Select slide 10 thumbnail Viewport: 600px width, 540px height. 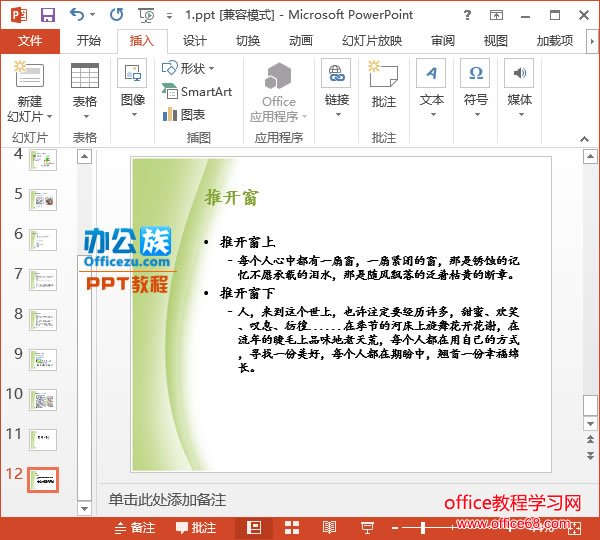[43, 400]
